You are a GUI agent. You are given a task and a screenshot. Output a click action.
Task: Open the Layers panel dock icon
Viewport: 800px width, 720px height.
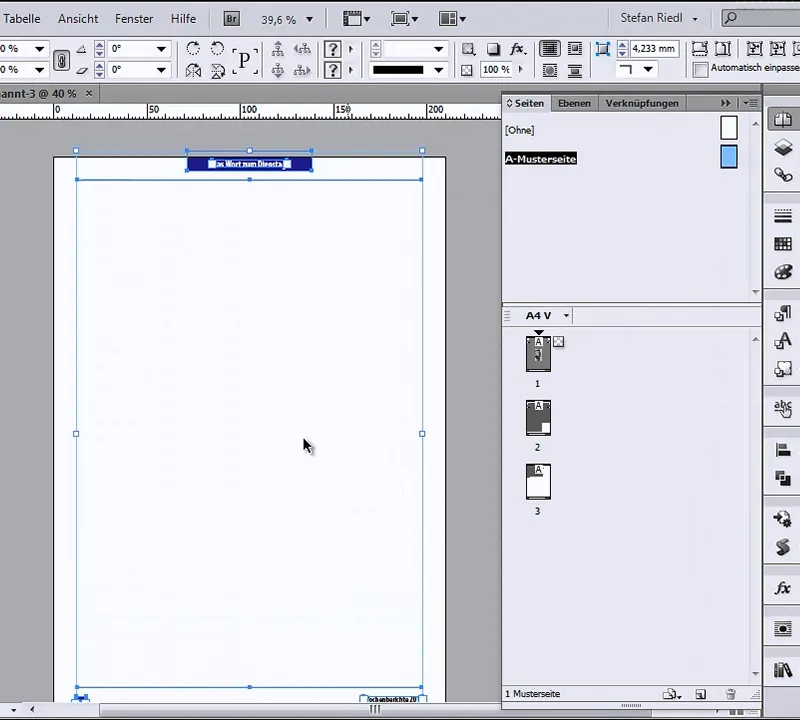point(783,148)
